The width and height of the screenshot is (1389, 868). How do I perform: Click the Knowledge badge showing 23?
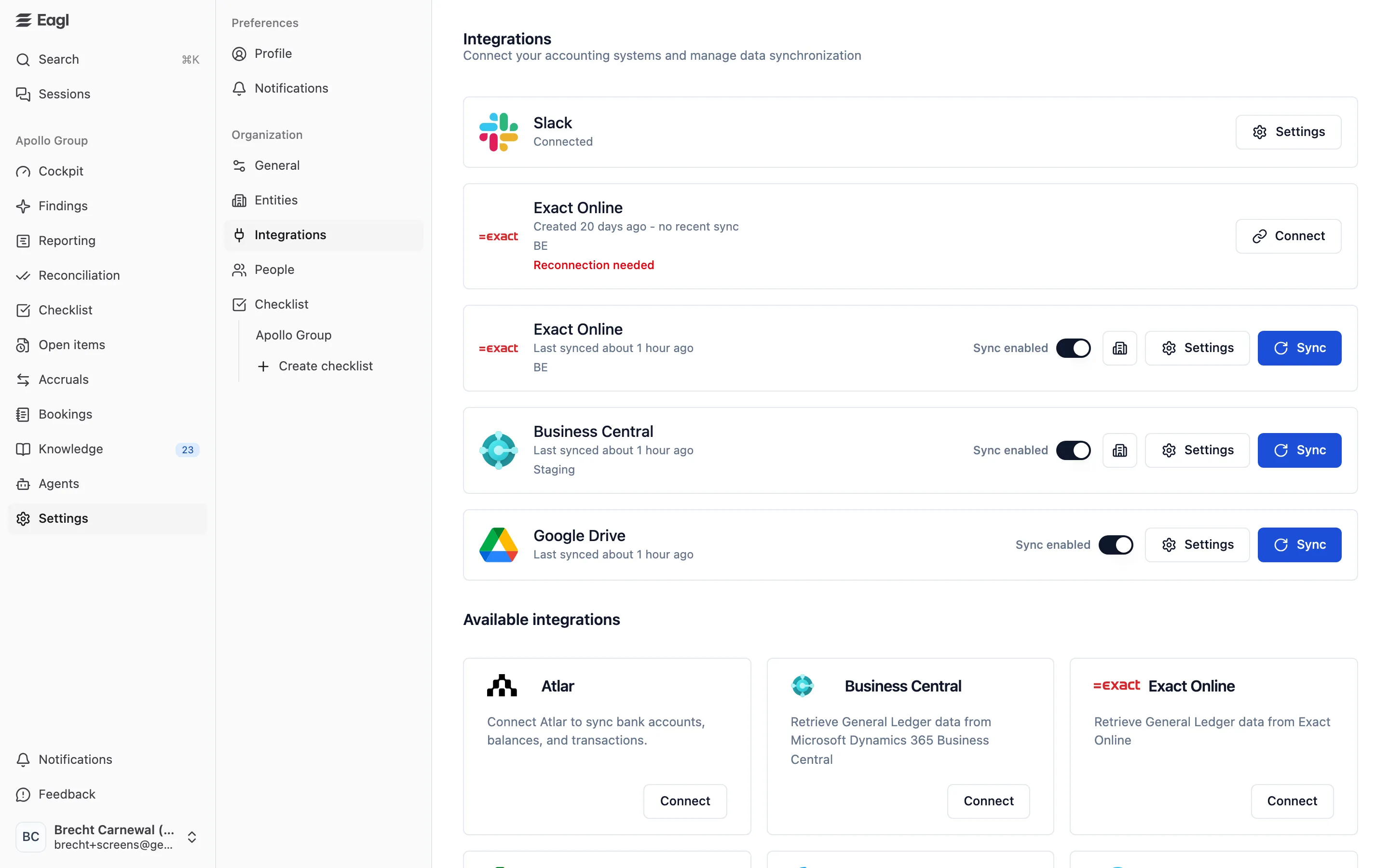(x=188, y=449)
